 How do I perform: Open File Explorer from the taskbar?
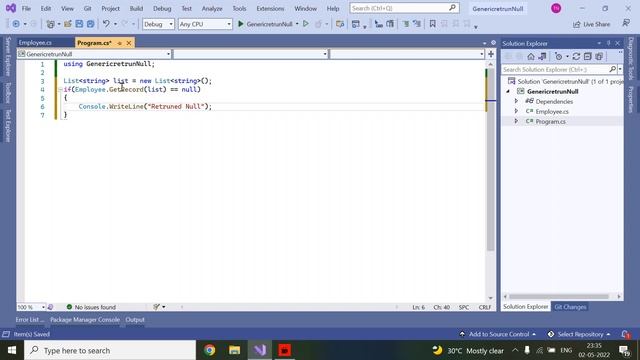pyautogui.click(x=234, y=350)
